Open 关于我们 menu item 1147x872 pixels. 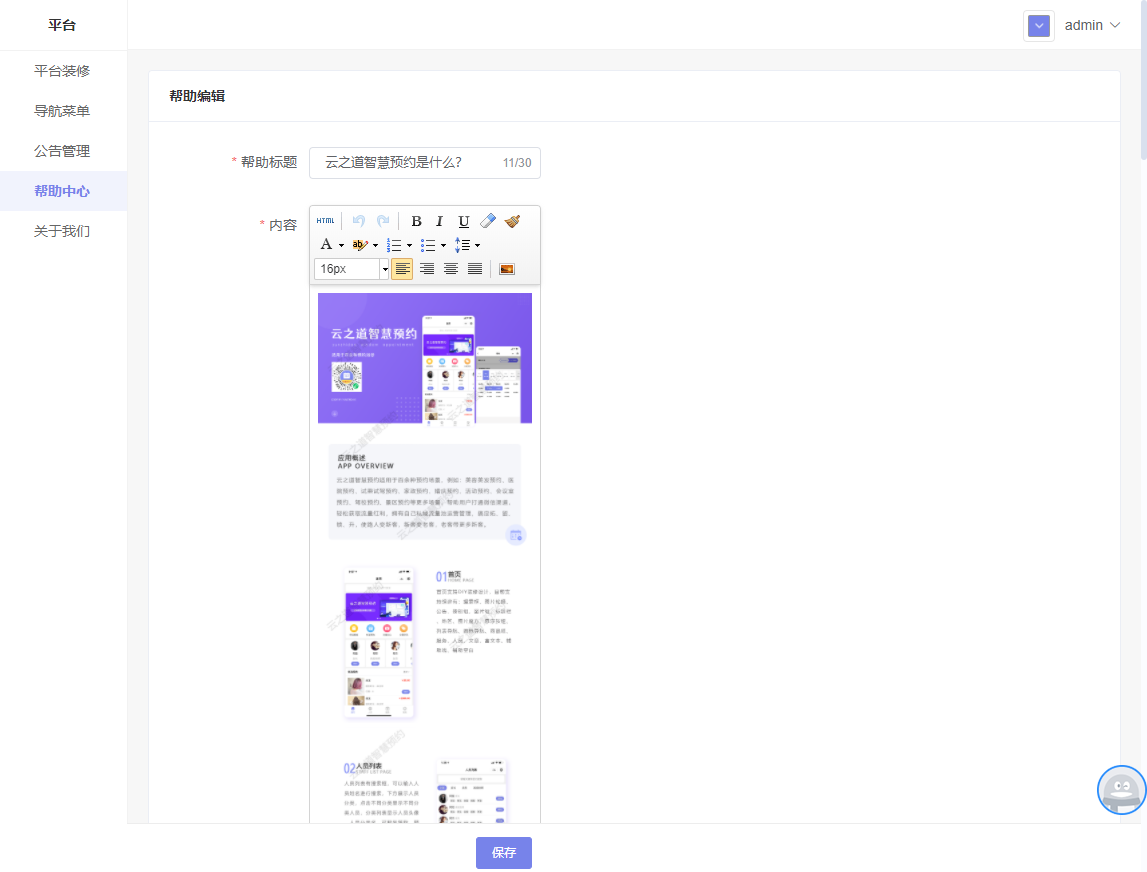[62, 231]
